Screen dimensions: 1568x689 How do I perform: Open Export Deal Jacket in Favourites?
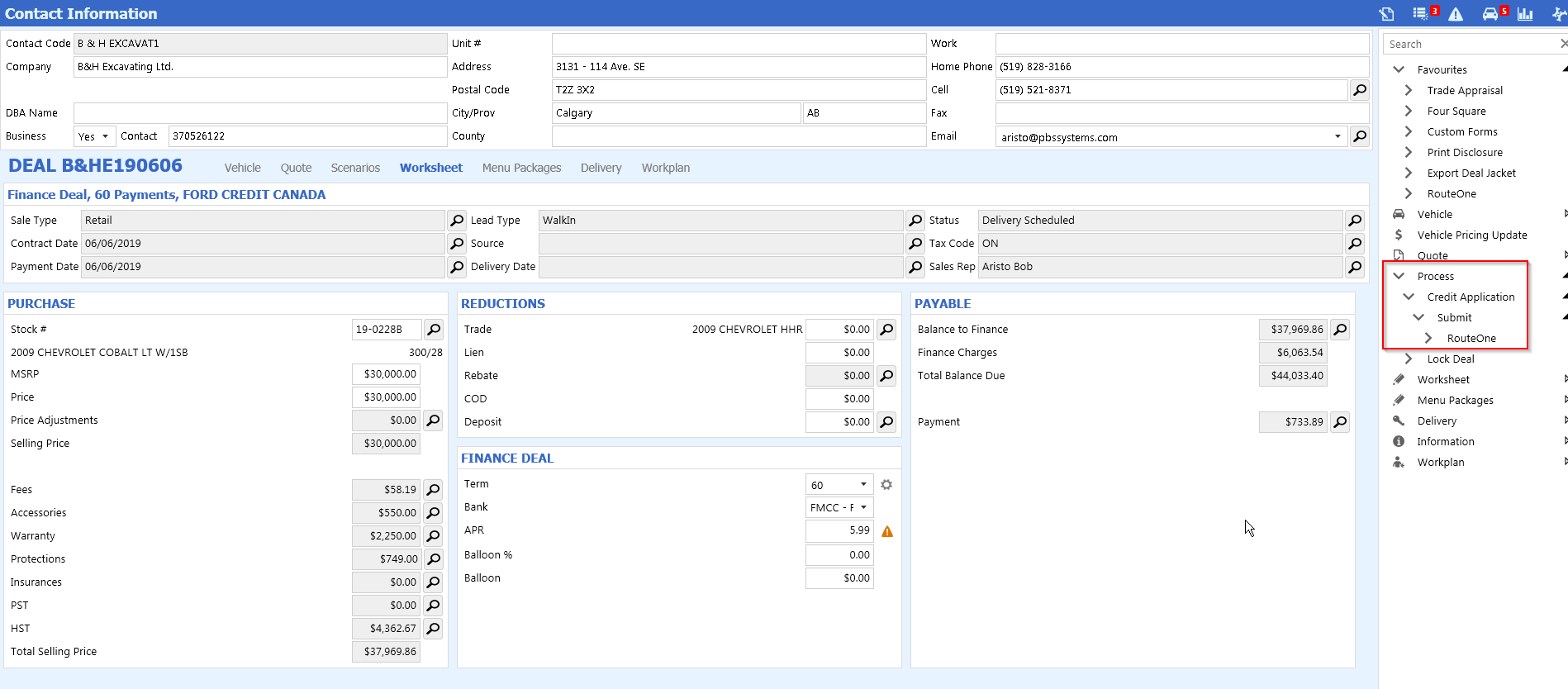1471,173
